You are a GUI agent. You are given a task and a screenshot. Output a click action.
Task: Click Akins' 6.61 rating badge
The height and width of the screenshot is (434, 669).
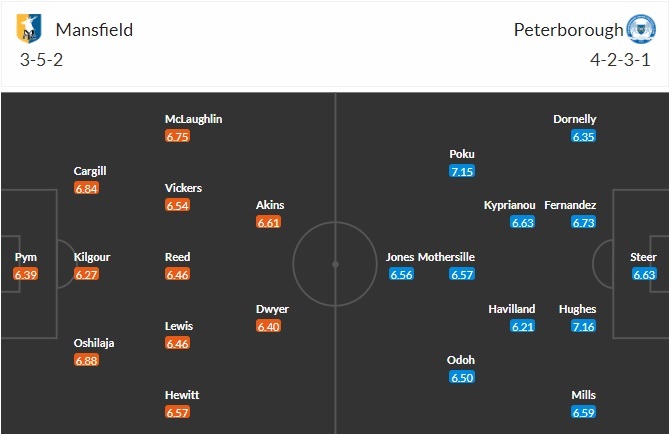(269, 223)
